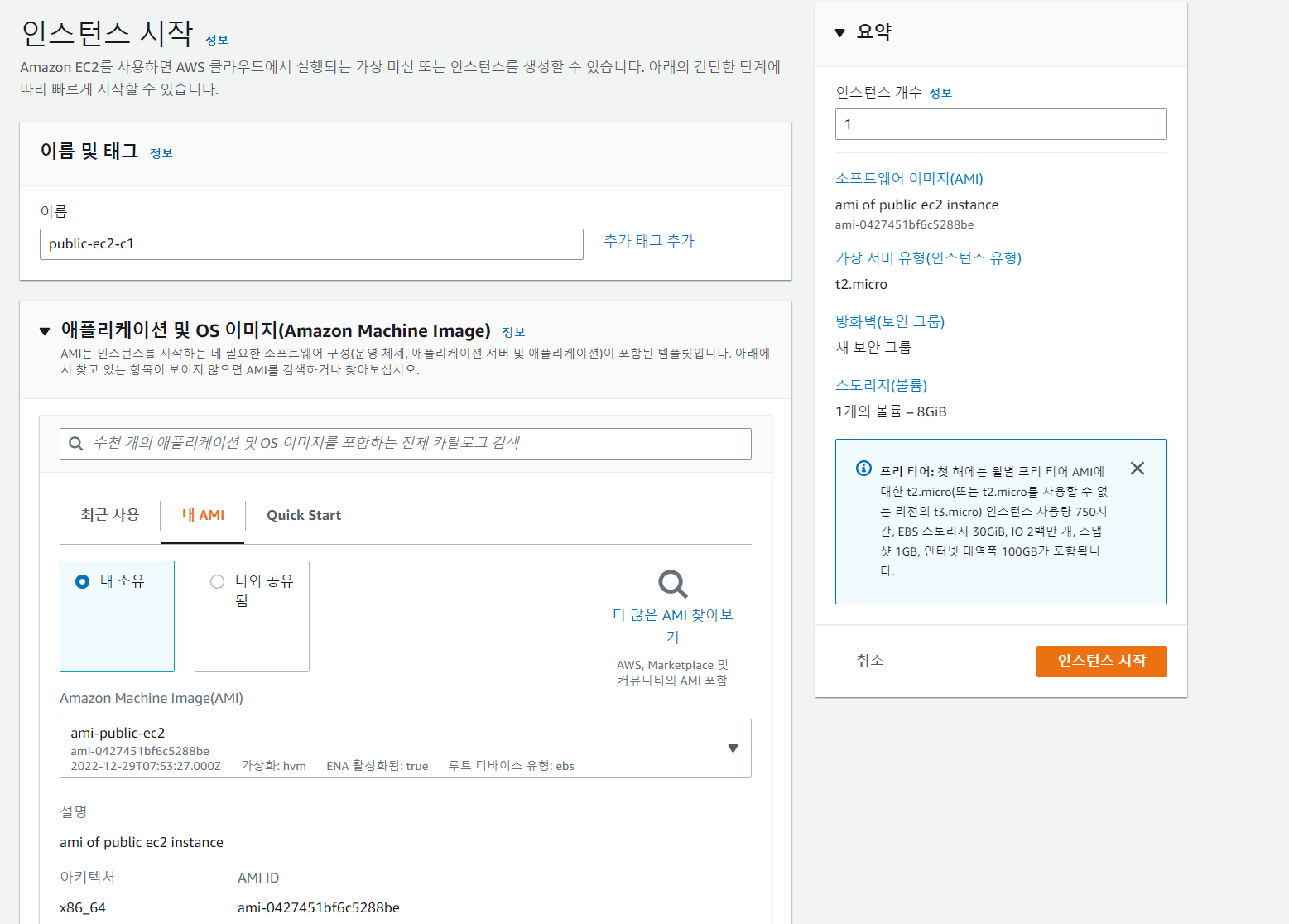Image resolution: width=1289 pixels, height=924 pixels.
Task: Click the magnifier icon above '더 많은 AMI 찾아보기'
Action: pyautogui.click(x=671, y=585)
